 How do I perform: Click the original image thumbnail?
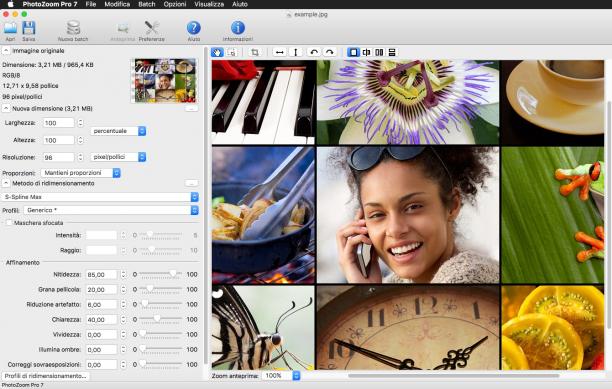point(165,81)
